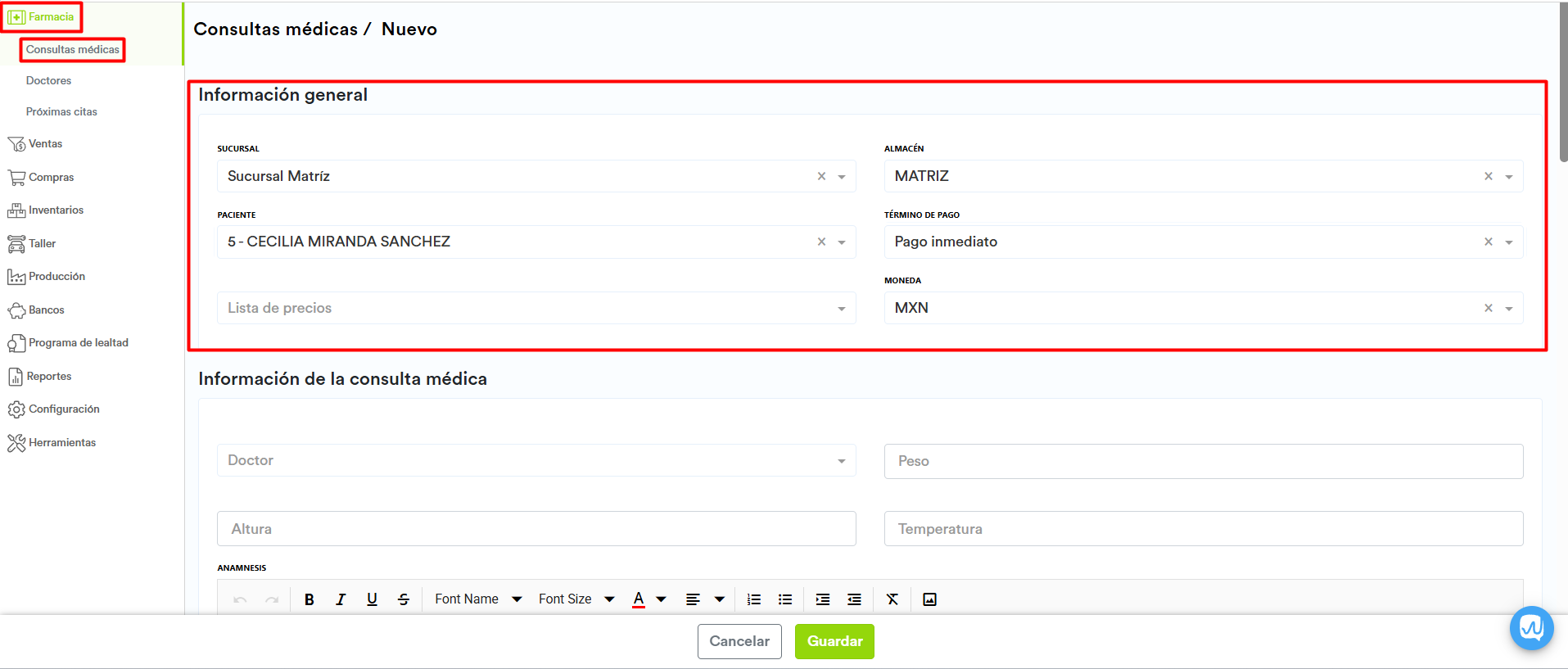Click the clear formatting icon

892,599
